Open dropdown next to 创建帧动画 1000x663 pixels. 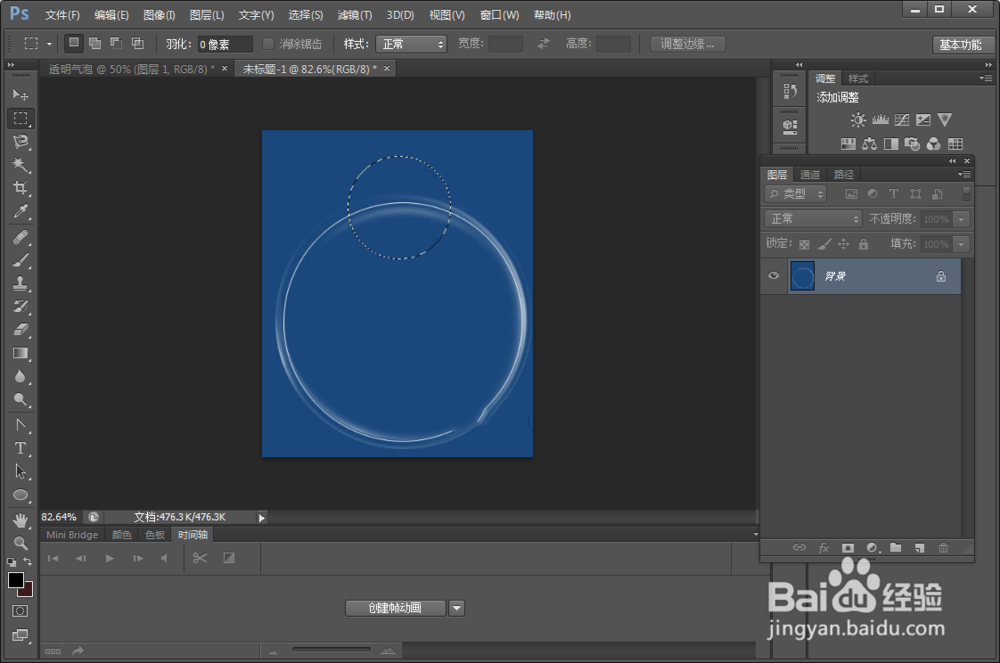tap(457, 608)
